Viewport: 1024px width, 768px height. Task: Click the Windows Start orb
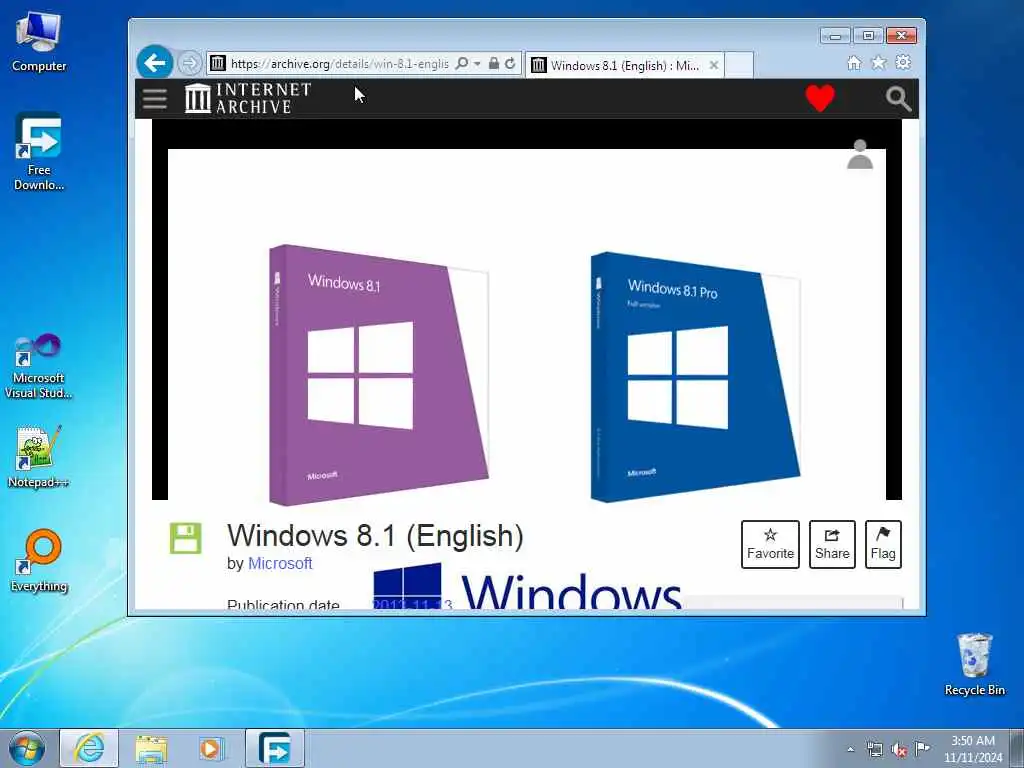coord(27,748)
